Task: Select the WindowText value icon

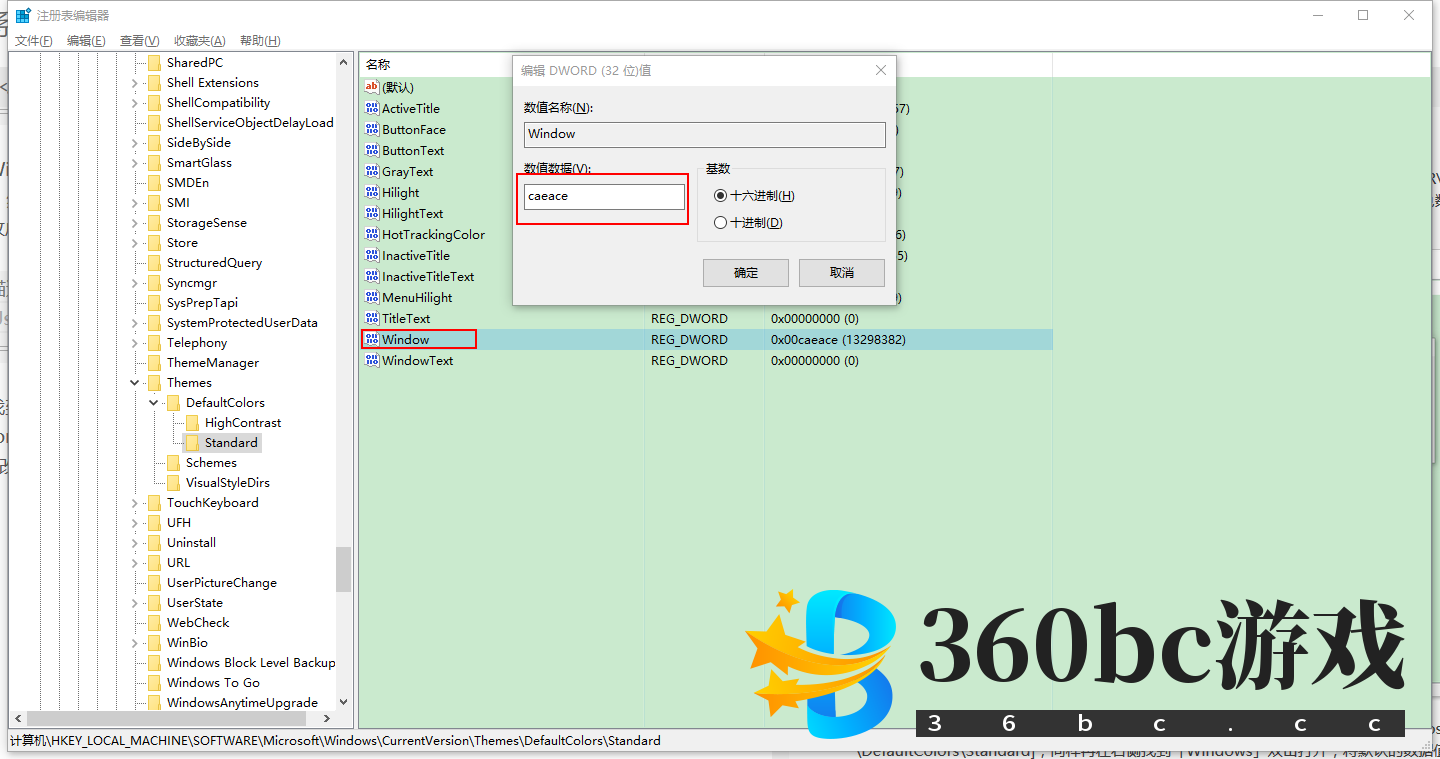Action: 372,361
